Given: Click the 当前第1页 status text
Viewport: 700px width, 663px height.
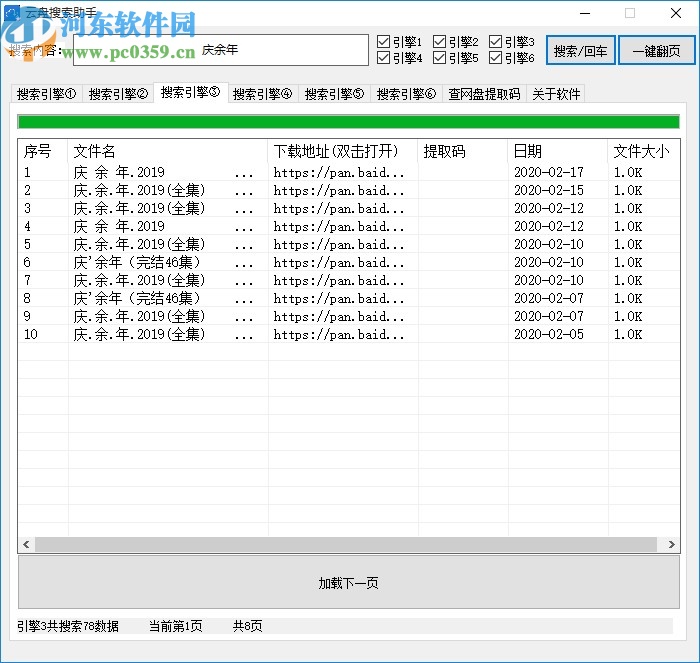Looking at the screenshot, I should pos(175,626).
